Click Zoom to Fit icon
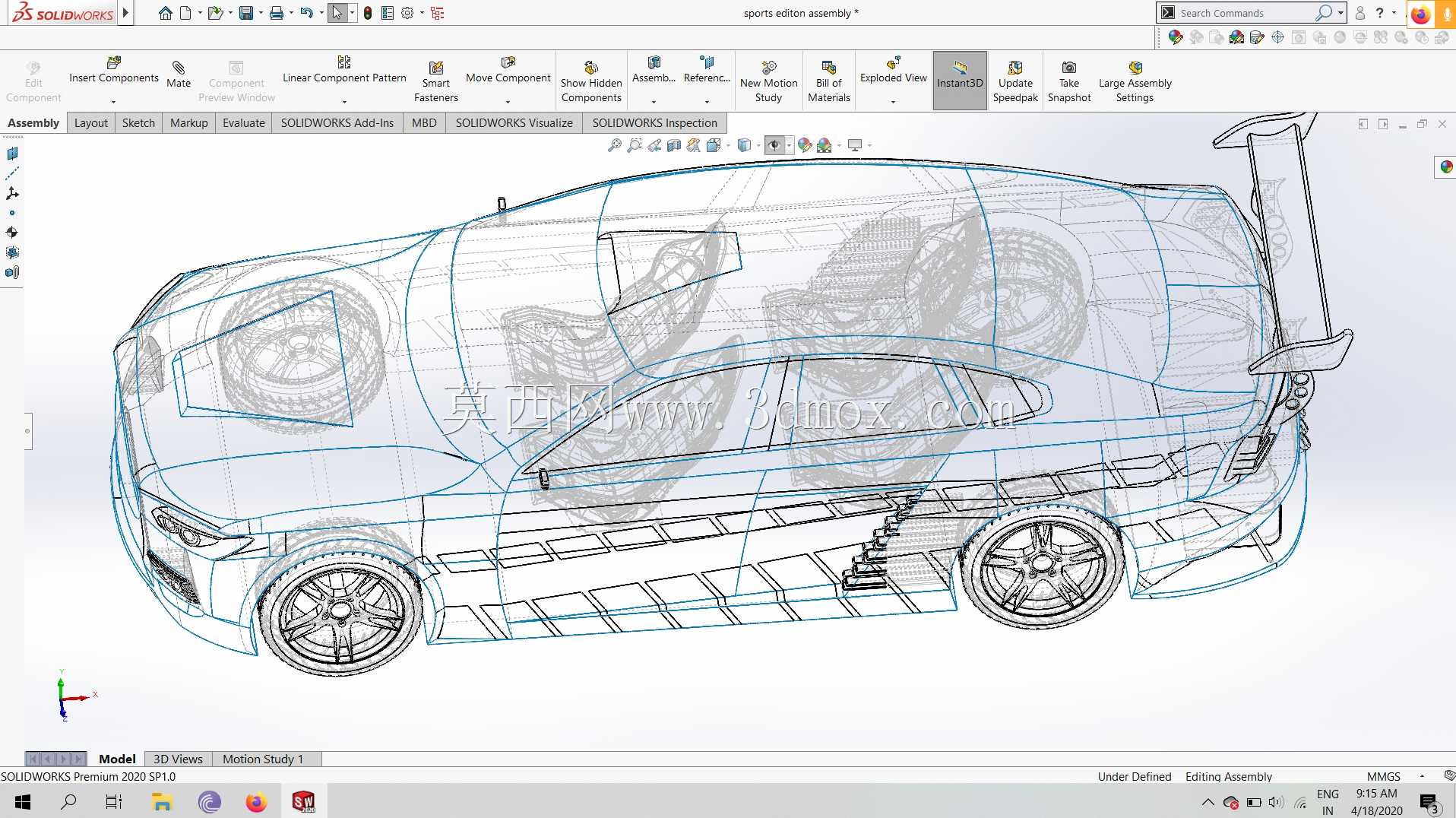This screenshot has width=1456, height=818. pyautogui.click(x=615, y=145)
